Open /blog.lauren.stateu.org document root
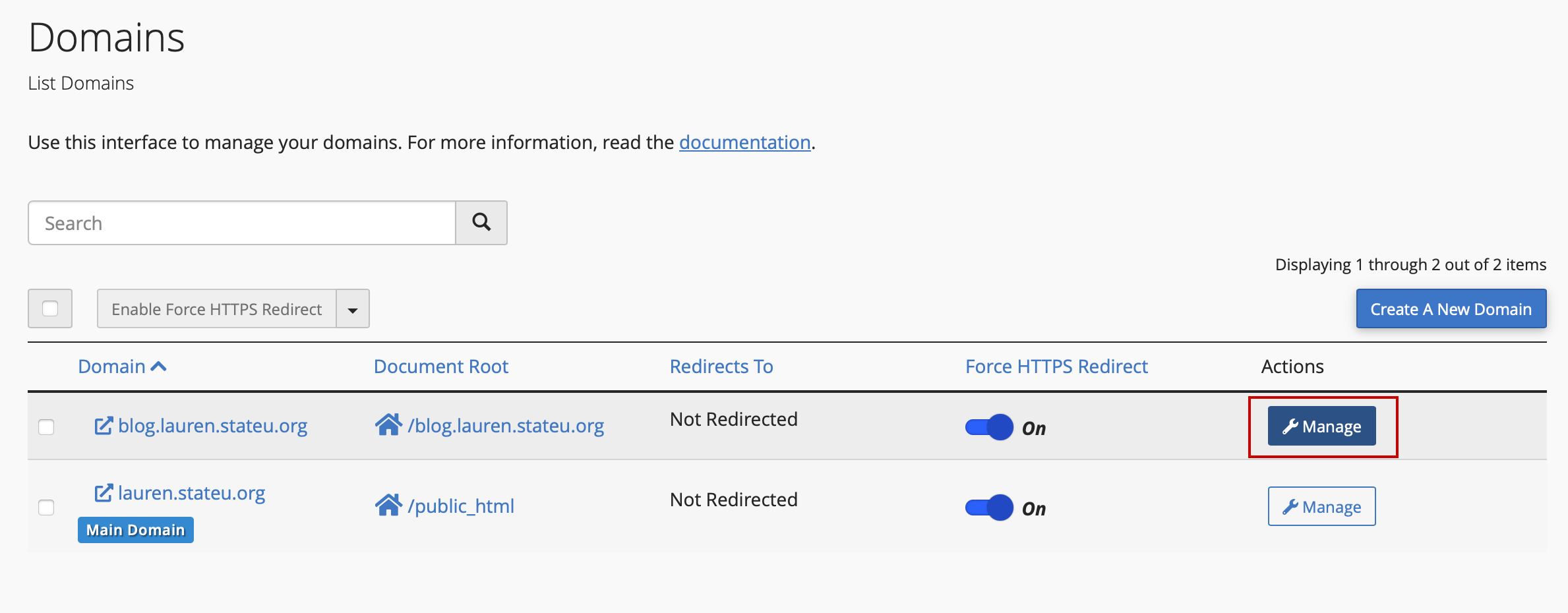Screen dimensions: 1568x613 pyautogui.click(x=506, y=426)
